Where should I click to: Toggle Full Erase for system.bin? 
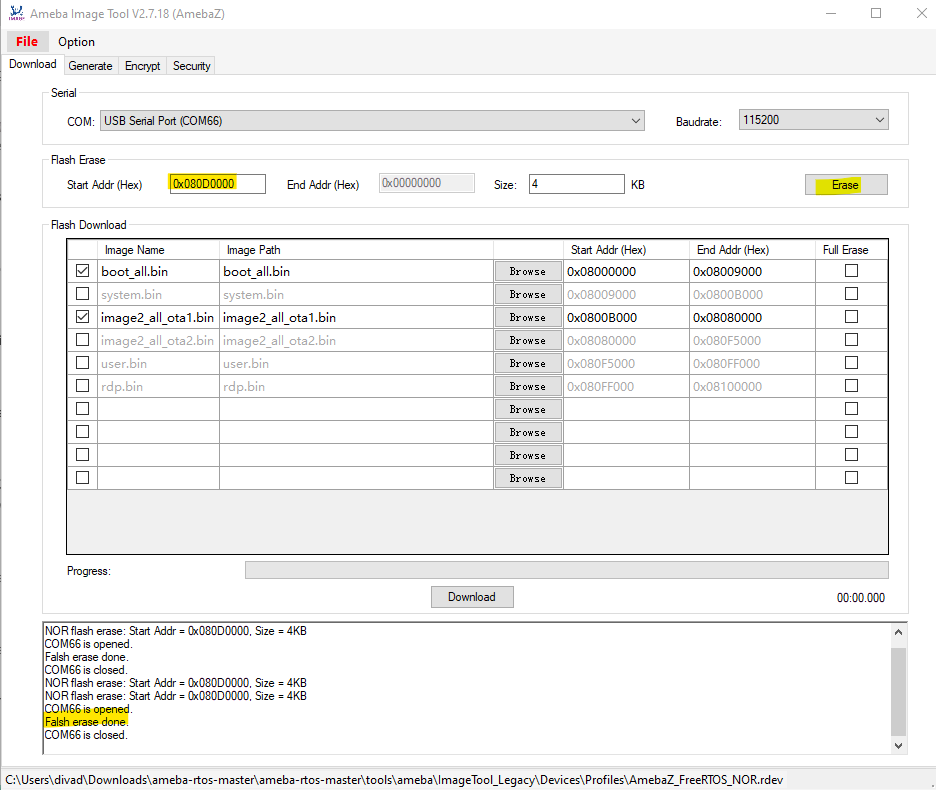(x=851, y=294)
